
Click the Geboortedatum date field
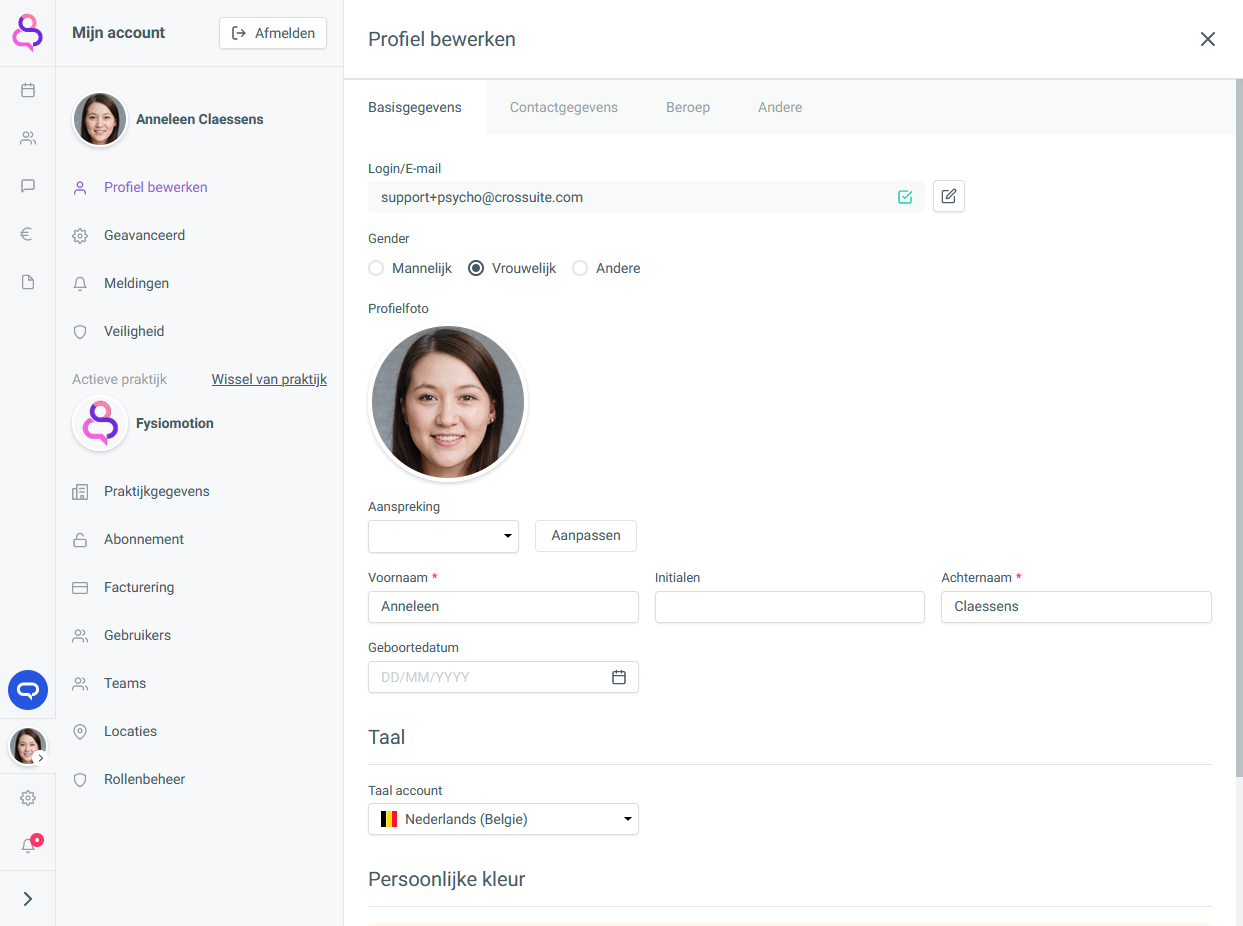[503, 677]
